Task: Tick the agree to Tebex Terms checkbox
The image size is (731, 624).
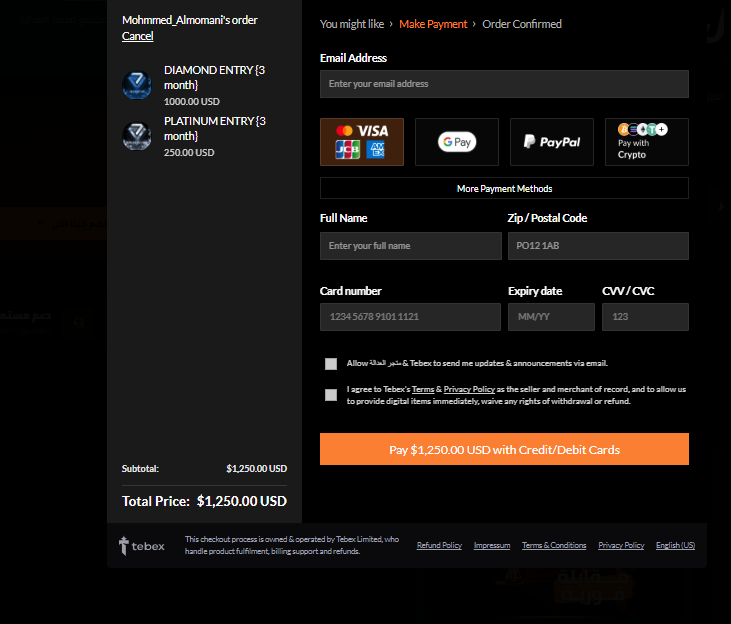Action: (331, 395)
